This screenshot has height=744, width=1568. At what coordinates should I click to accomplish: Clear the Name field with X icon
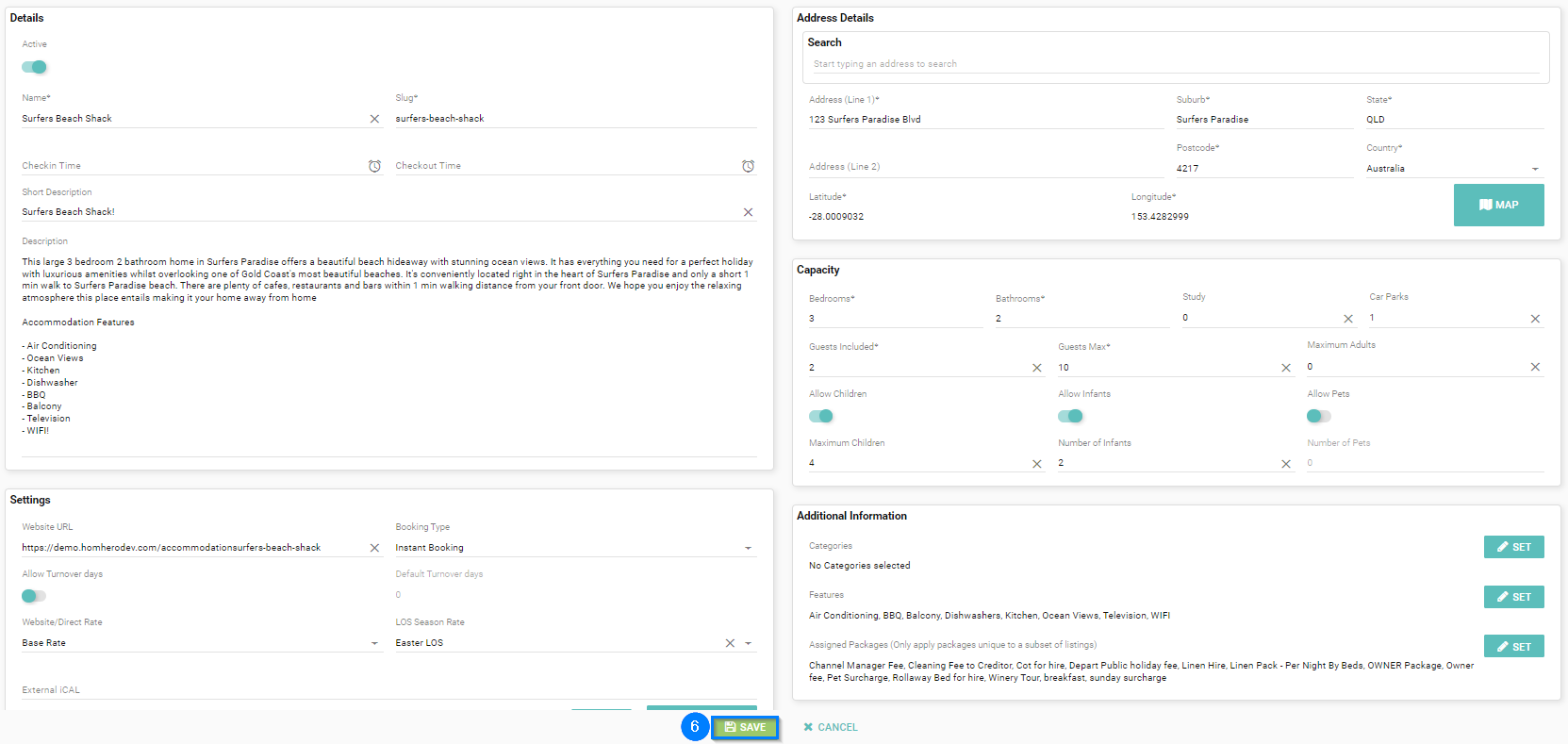coord(374,119)
